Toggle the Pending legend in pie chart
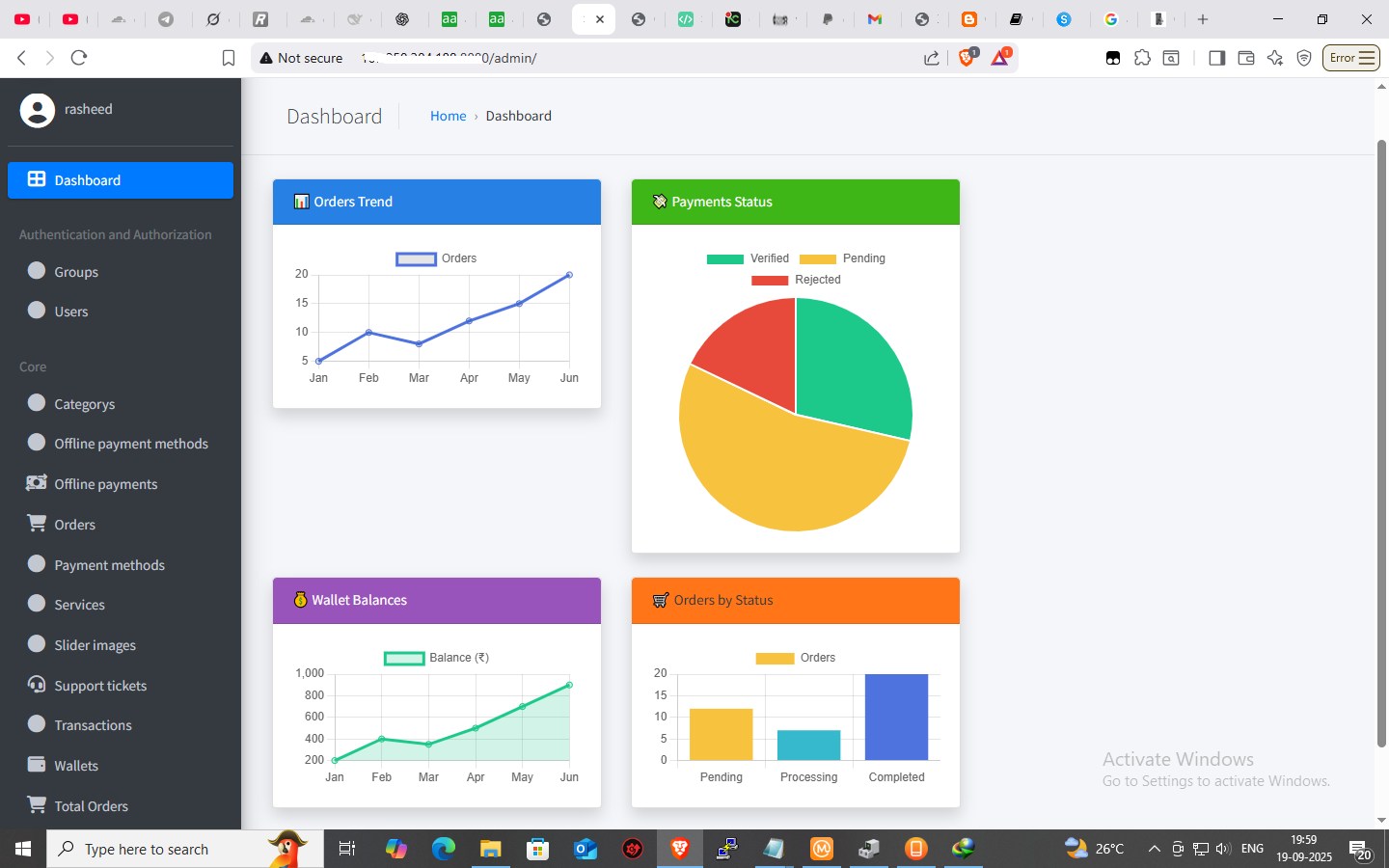This screenshot has height=868, width=1389. pyautogui.click(x=842, y=258)
